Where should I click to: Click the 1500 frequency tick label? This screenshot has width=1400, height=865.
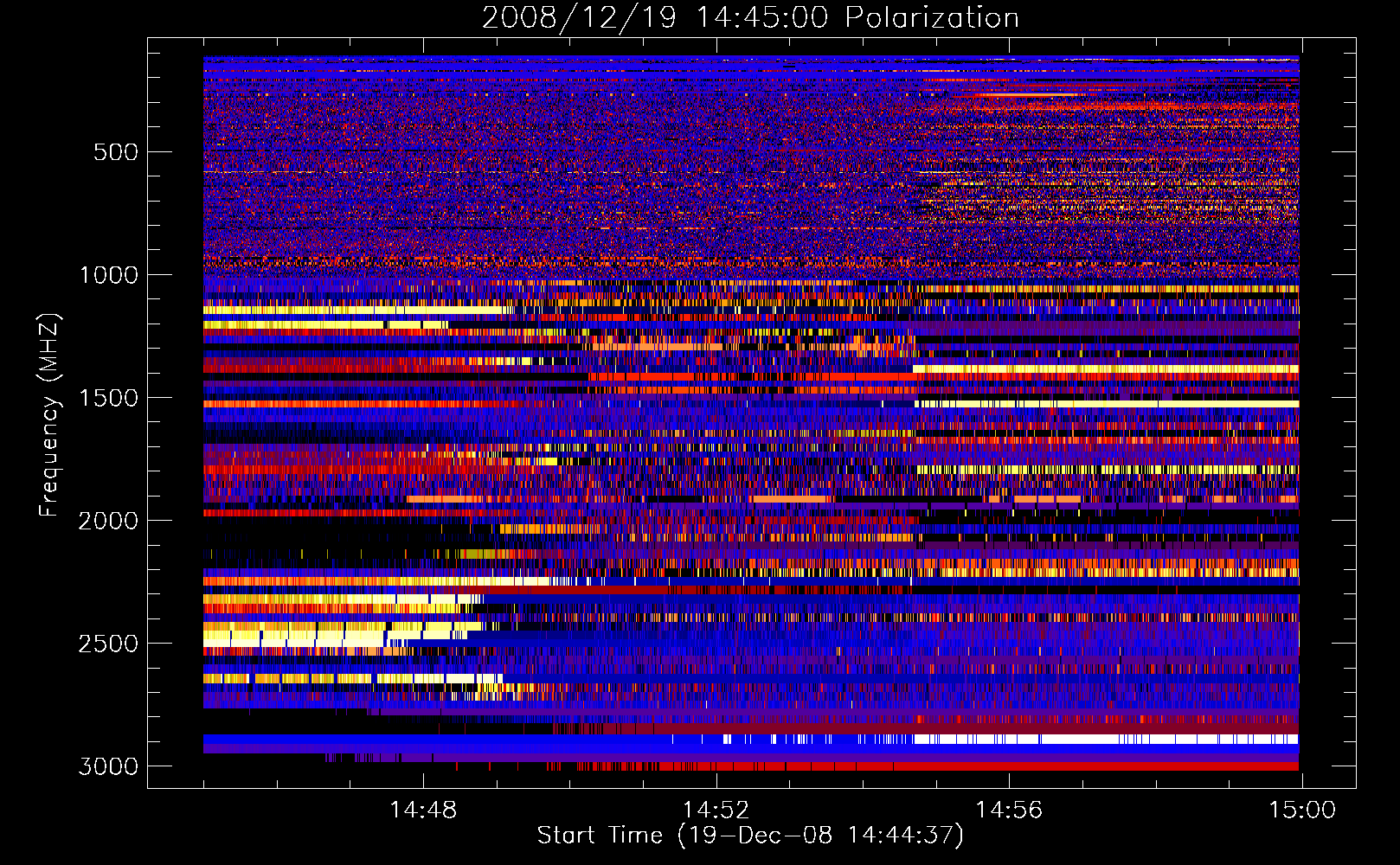(108, 398)
